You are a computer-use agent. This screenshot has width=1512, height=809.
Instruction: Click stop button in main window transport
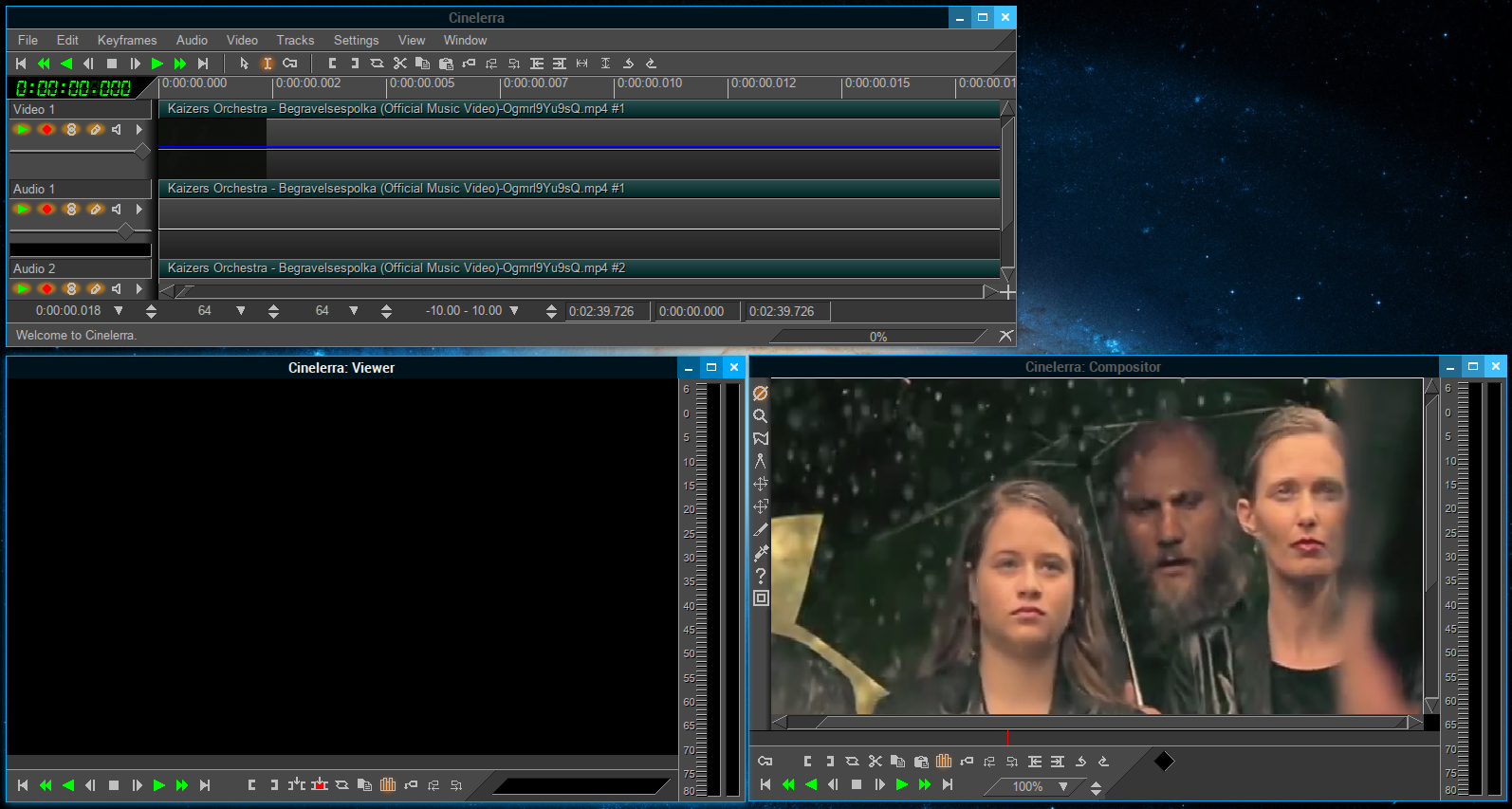112,64
